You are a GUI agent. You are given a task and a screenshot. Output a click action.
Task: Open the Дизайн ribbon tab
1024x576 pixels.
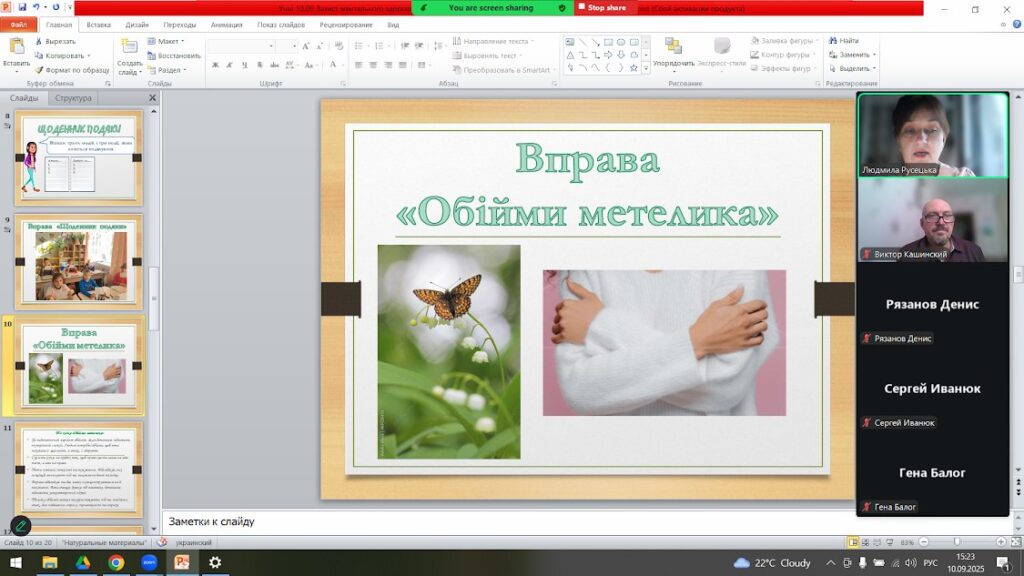137,25
